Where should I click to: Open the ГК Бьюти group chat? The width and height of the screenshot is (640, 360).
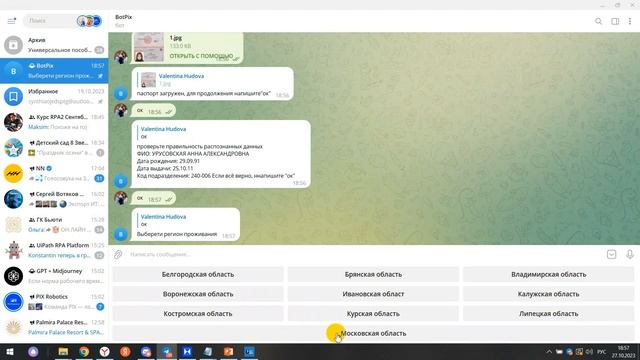tap(54, 224)
